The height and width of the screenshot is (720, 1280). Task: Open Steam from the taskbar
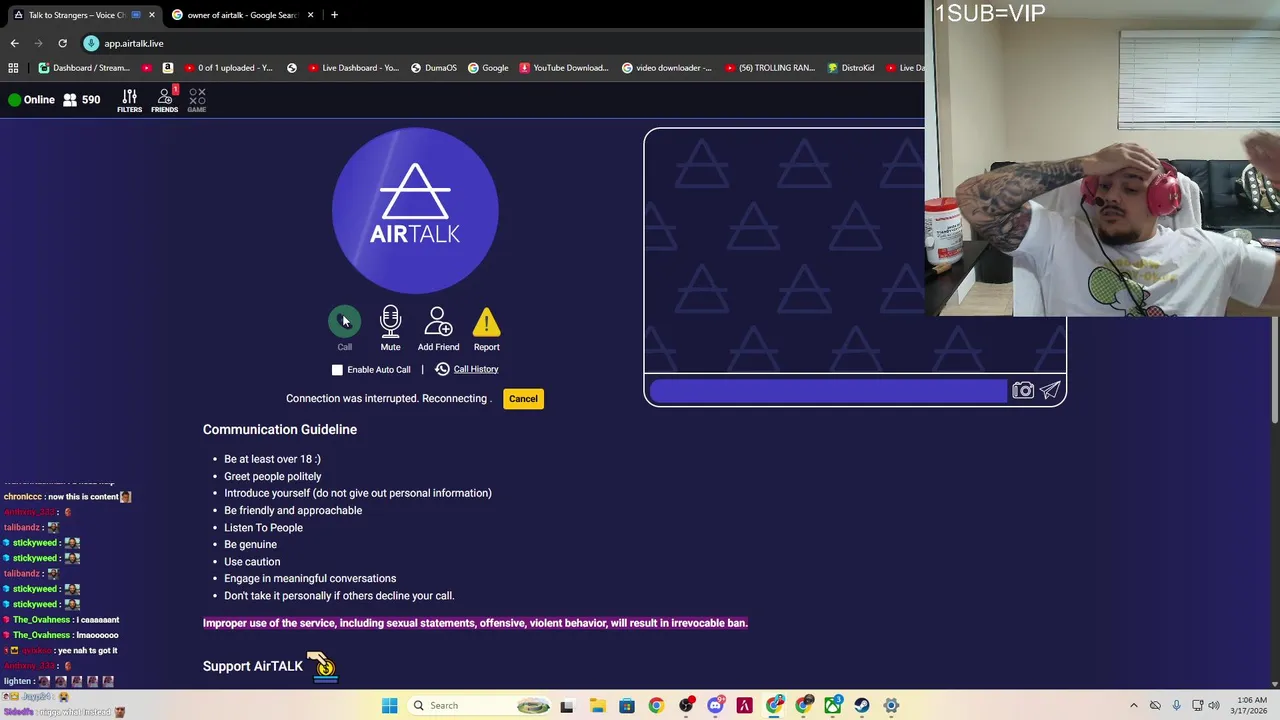tap(861, 706)
